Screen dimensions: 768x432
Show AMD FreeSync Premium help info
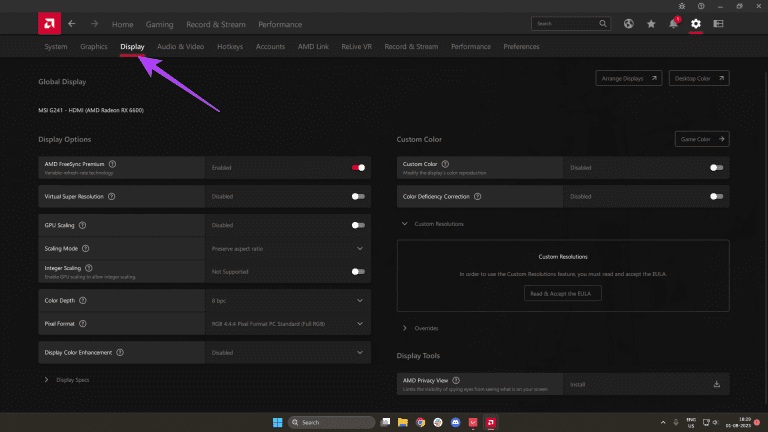coord(112,164)
